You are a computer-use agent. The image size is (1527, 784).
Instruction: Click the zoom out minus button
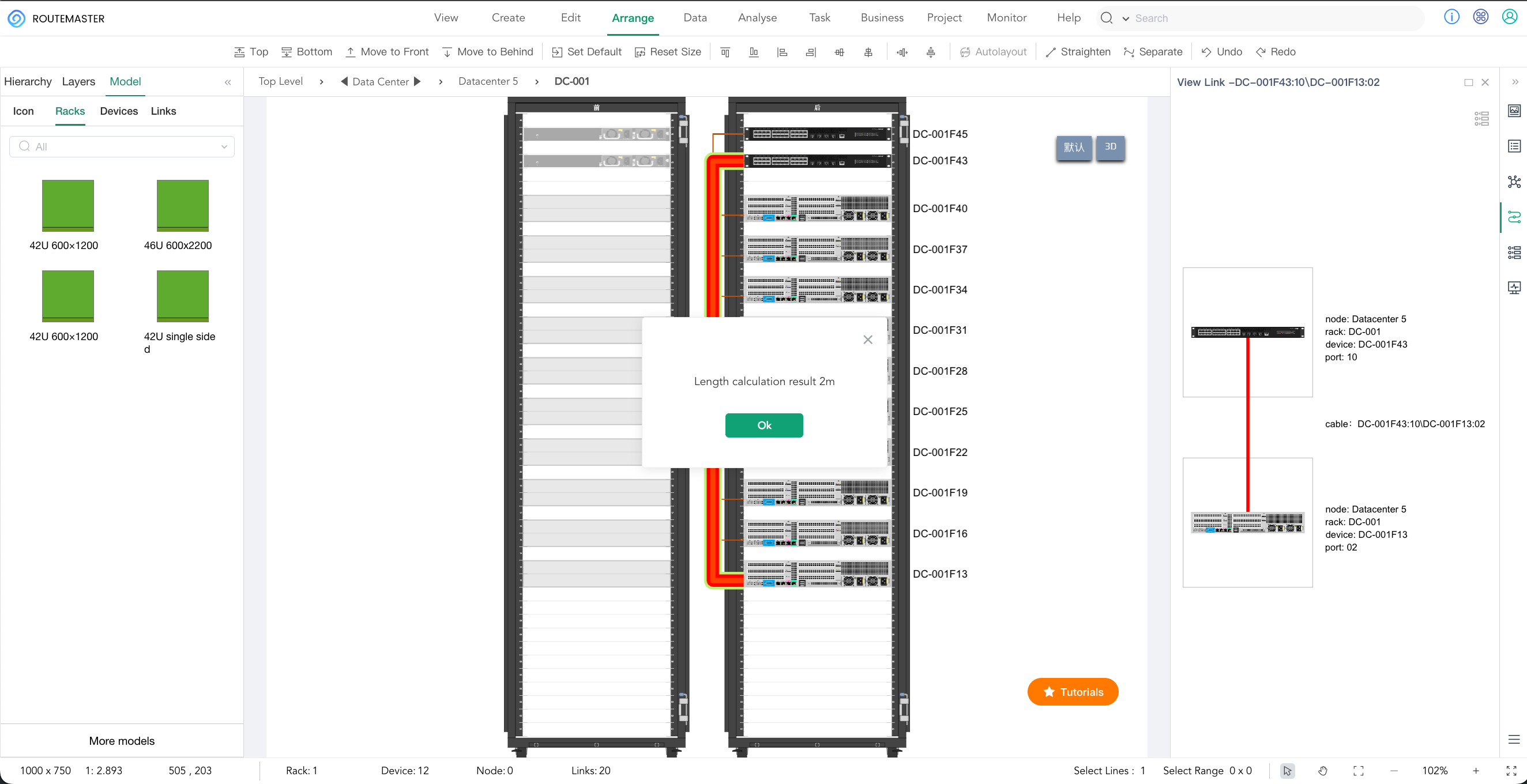pyautogui.click(x=1394, y=770)
